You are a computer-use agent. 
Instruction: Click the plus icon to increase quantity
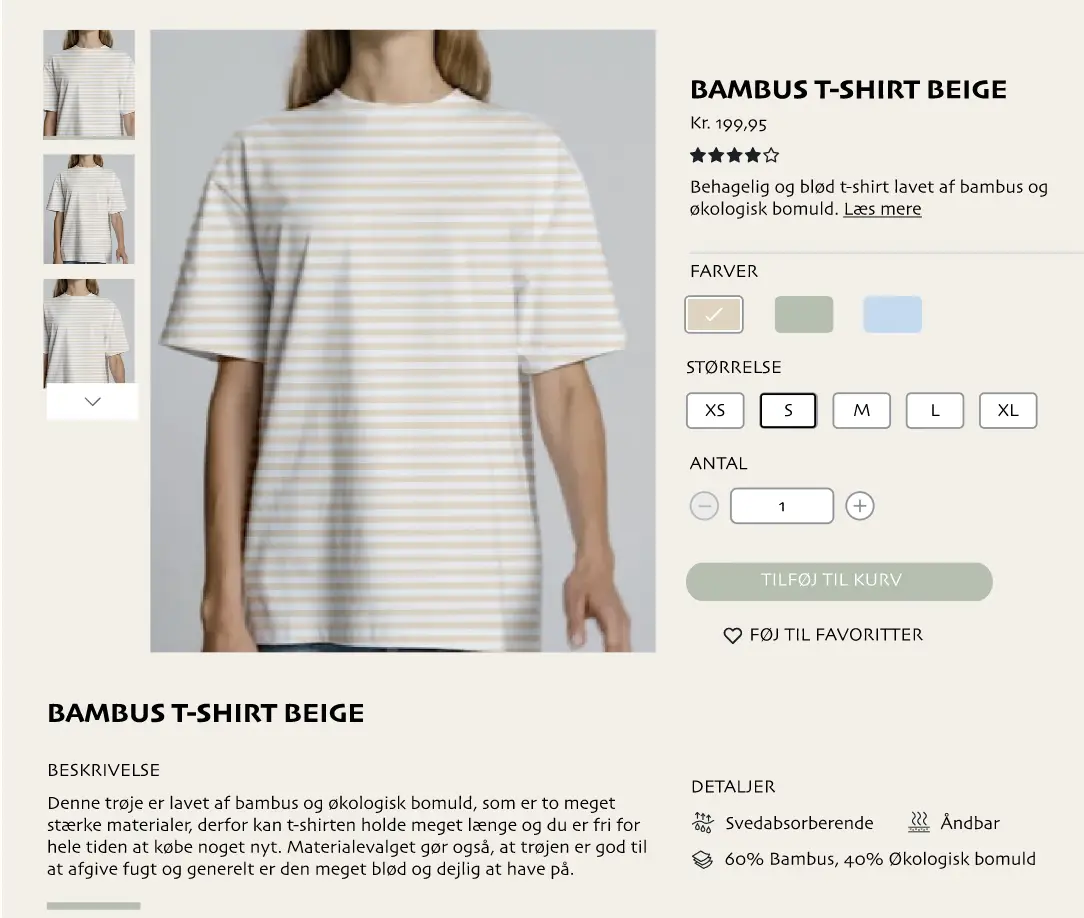point(860,505)
